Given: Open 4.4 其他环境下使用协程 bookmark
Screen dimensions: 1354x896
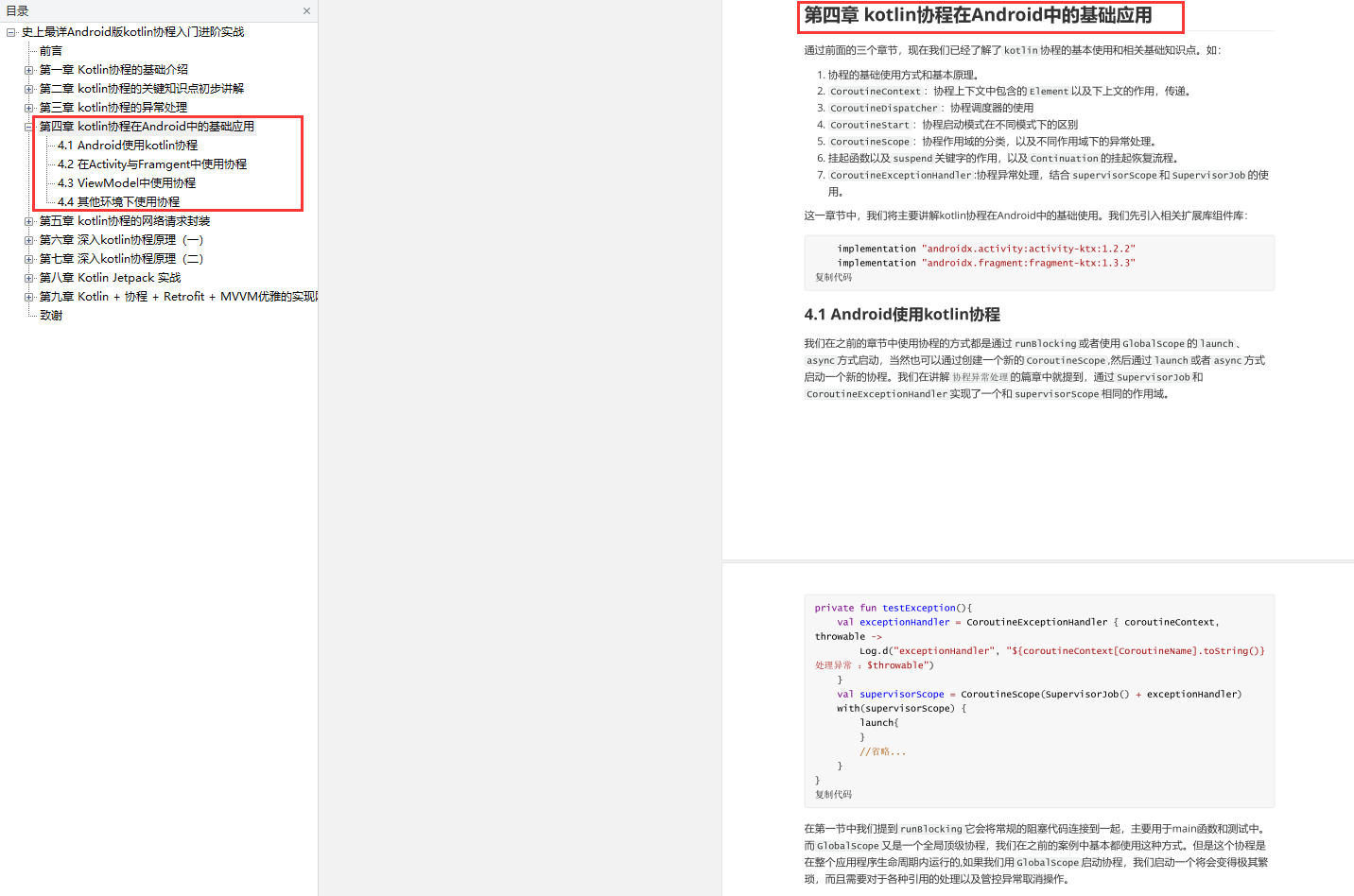Looking at the screenshot, I should click(x=118, y=202).
